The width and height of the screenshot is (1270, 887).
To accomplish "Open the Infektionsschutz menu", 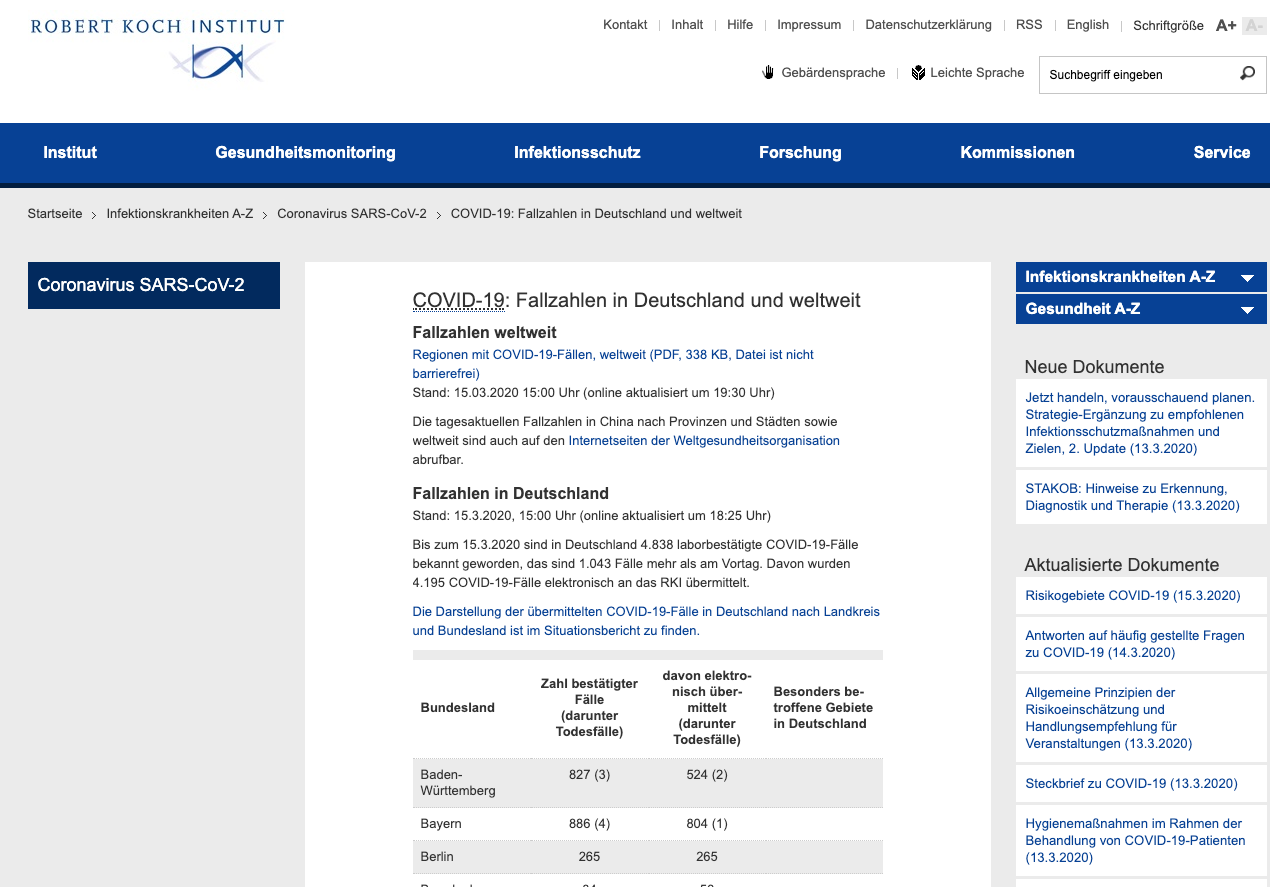I will (x=577, y=152).
